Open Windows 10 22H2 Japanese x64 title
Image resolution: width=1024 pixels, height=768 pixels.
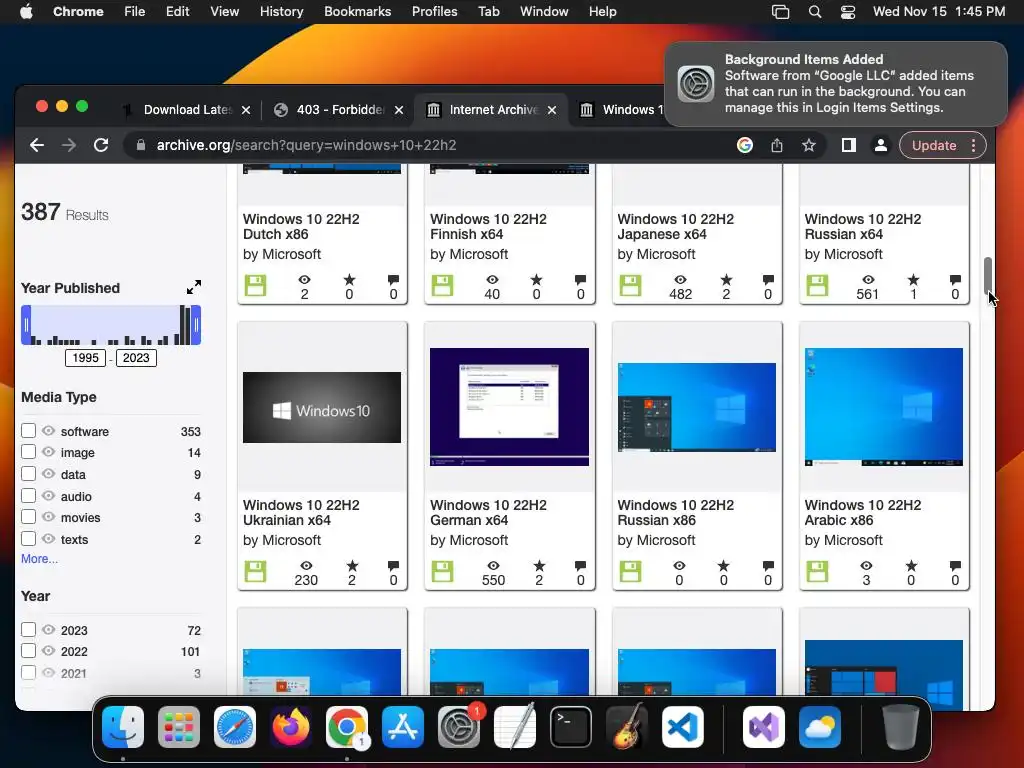tap(675, 227)
